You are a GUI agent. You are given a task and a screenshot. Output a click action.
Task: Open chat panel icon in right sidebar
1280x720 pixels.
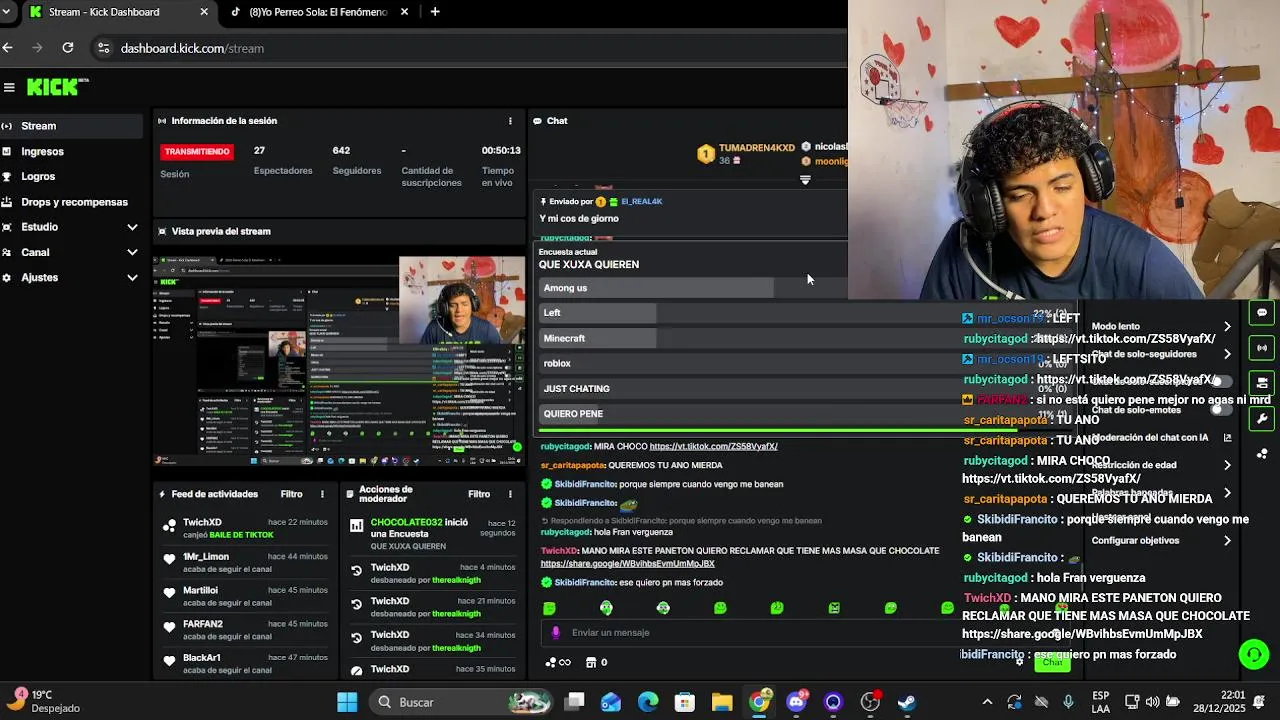click(x=1262, y=312)
